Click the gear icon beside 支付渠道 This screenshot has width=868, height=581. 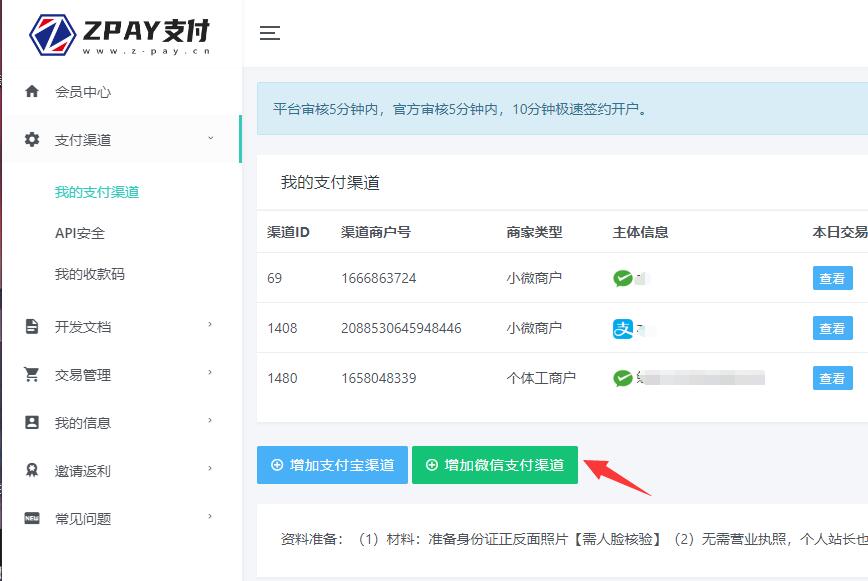[32, 139]
